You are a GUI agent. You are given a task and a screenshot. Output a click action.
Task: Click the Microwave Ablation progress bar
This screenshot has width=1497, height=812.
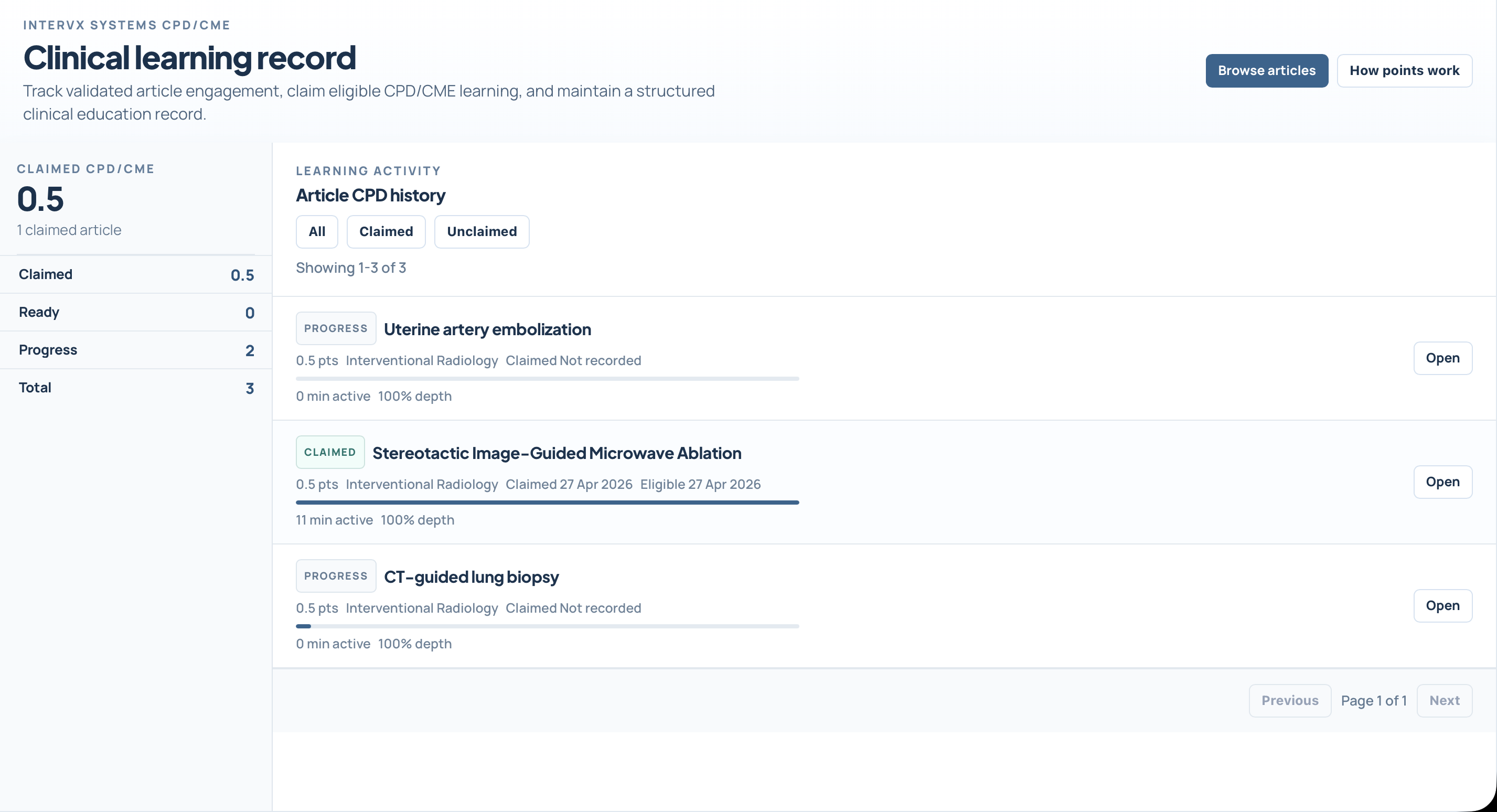tap(547, 502)
